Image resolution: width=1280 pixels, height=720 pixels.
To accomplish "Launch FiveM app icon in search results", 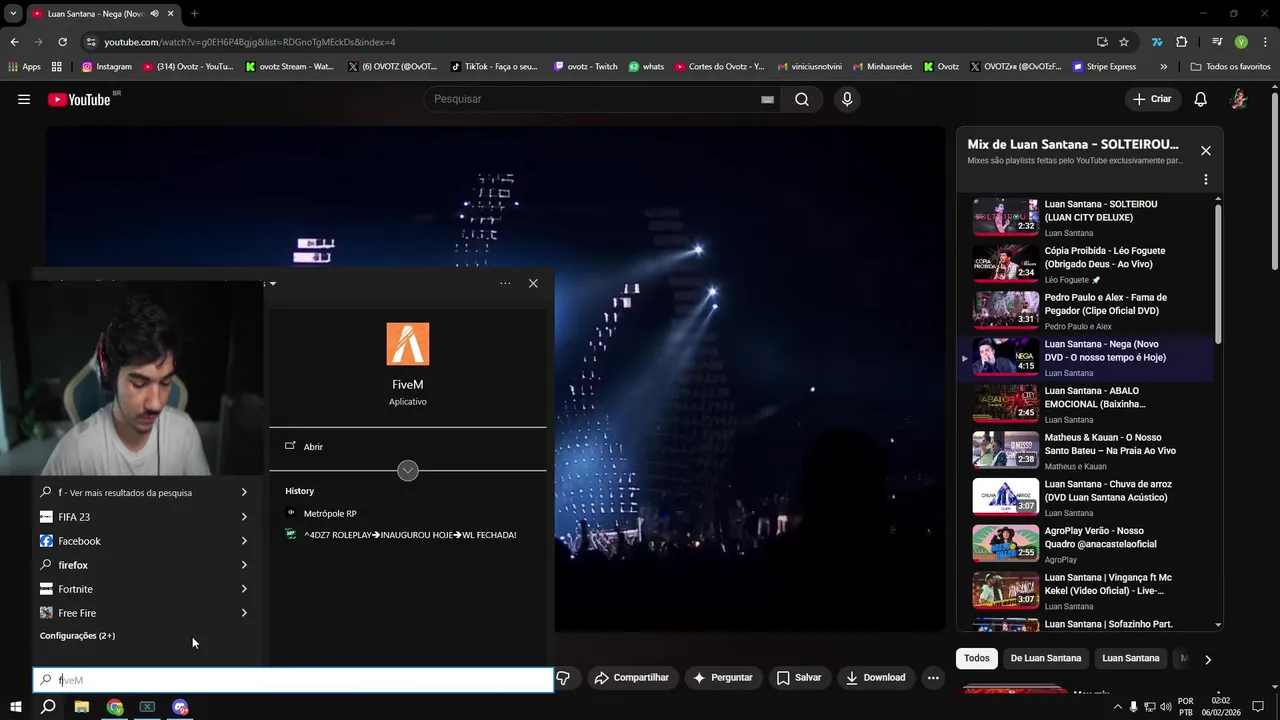I will pyautogui.click(x=408, y=344).
